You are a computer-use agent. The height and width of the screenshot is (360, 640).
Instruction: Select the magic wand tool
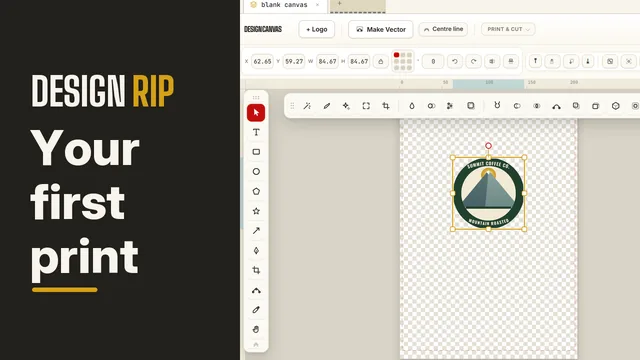(x=307, y=106)
